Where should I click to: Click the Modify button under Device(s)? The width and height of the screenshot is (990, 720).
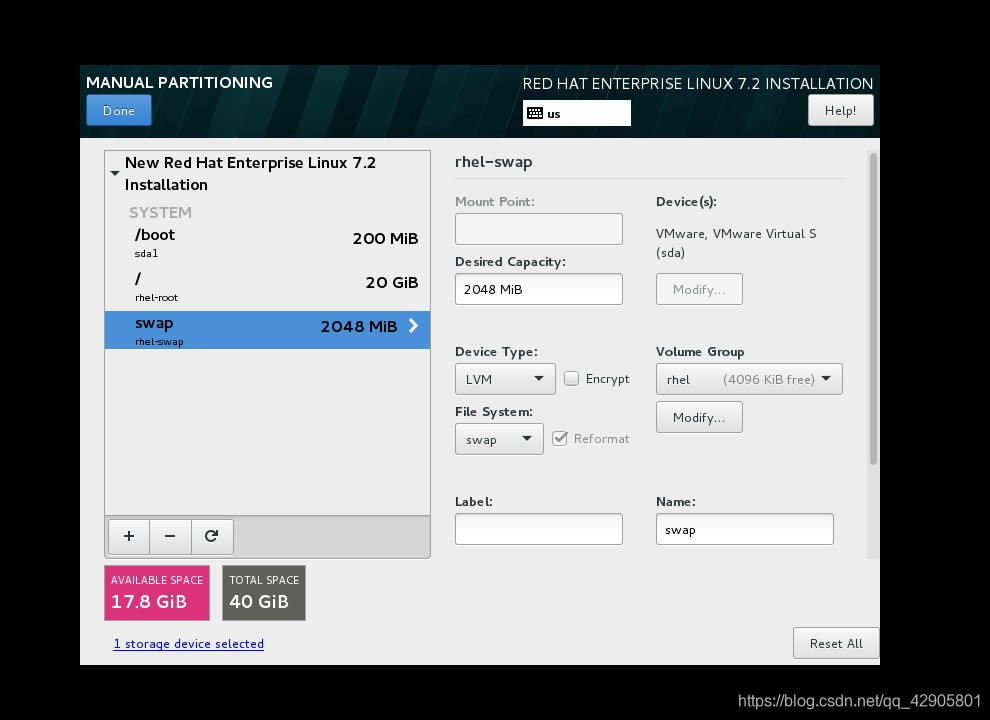(699, 289)
